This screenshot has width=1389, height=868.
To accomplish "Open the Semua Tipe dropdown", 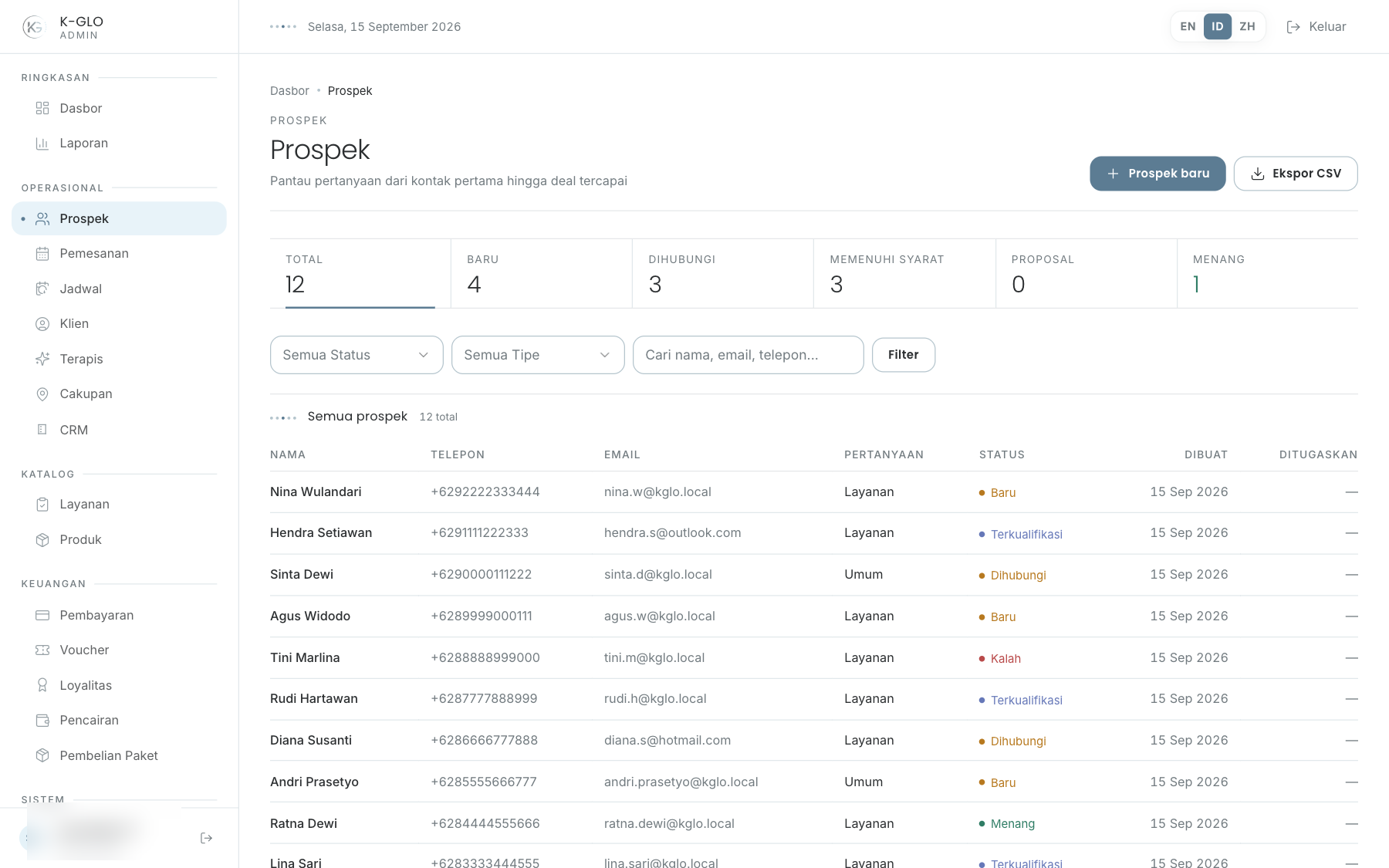I will tap(538, 355).
